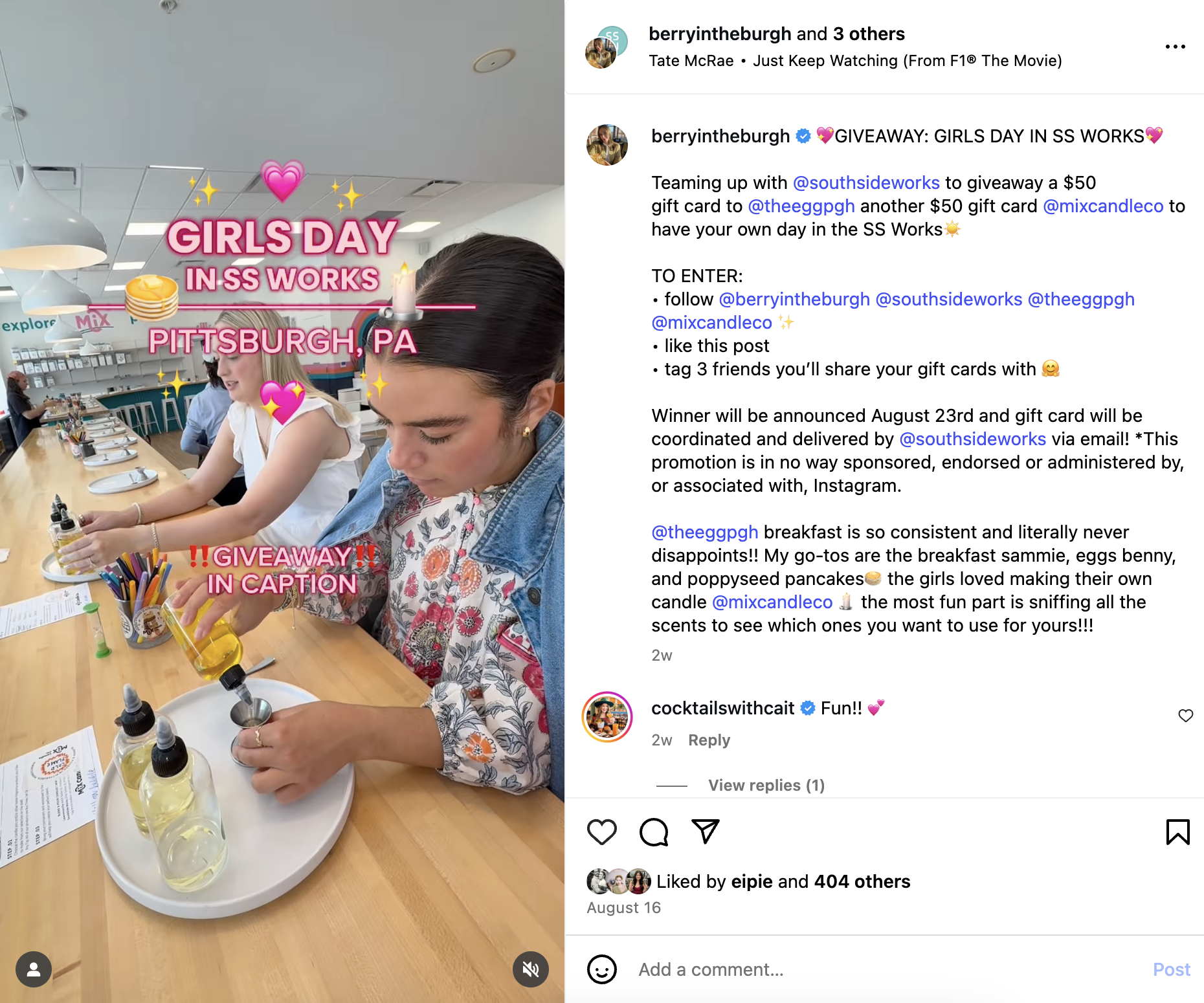Open comments with the speech bubble icon
Screen dimensions: 1204x1003
(x=654, y=832)
